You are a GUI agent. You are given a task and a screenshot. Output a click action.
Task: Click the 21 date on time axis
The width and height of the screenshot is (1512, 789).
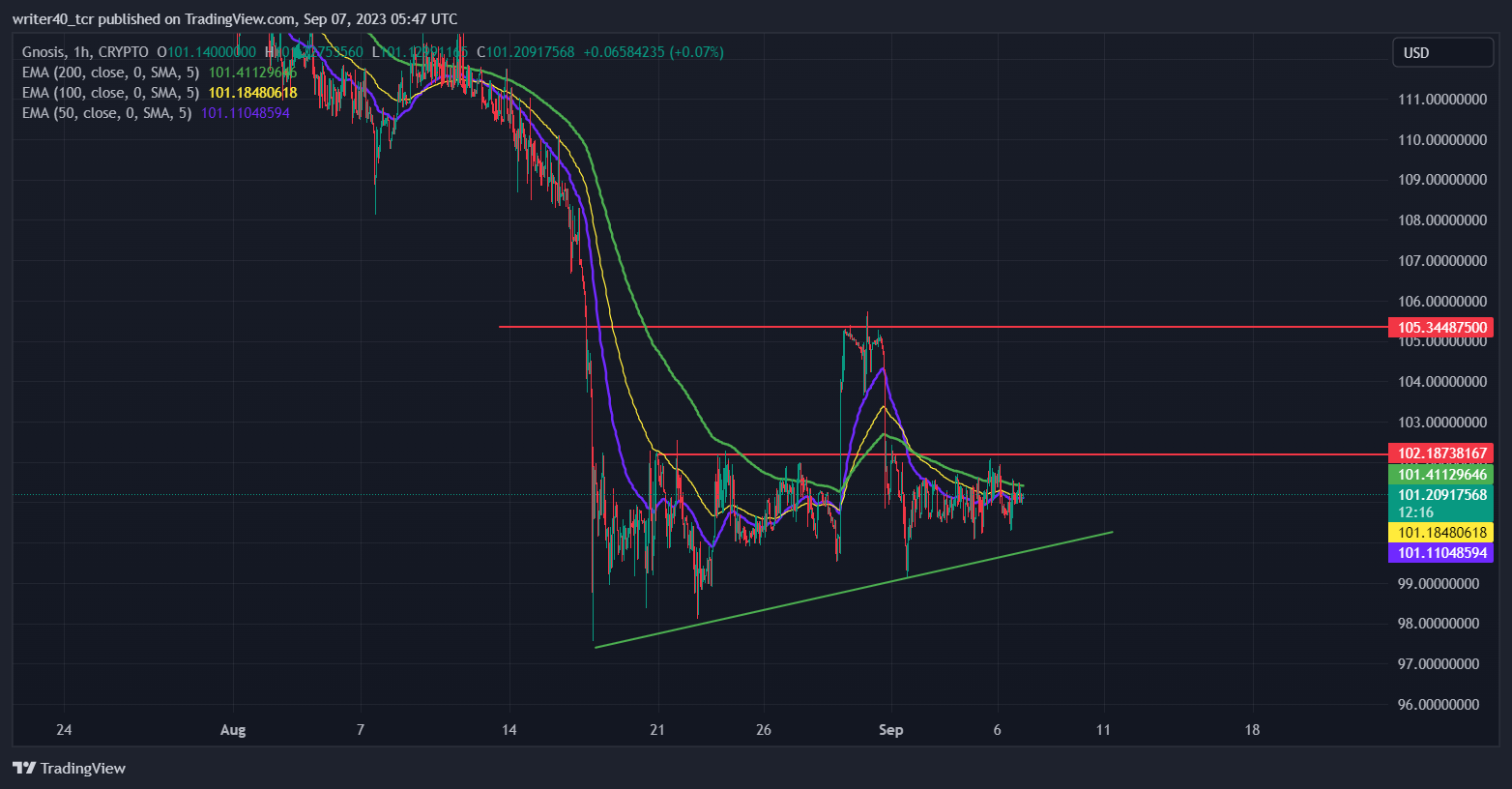point(657,730)
